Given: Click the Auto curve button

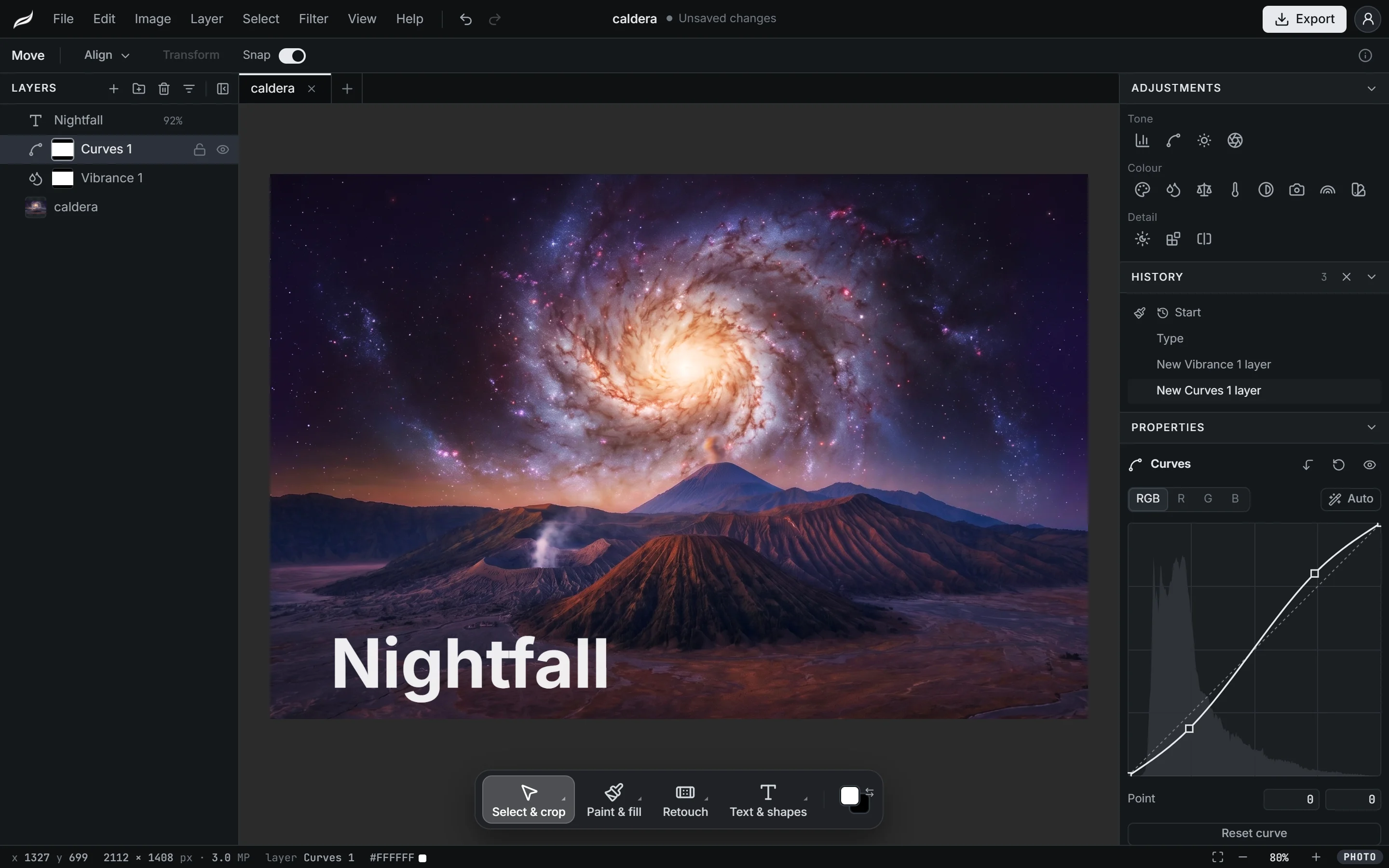Looking at the screenshot, I should [1350, 499].
